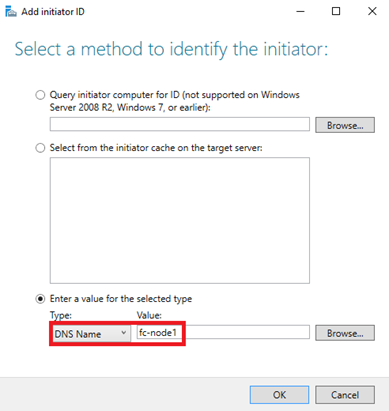Click the Value field containing fc-node1

point(223,332)
